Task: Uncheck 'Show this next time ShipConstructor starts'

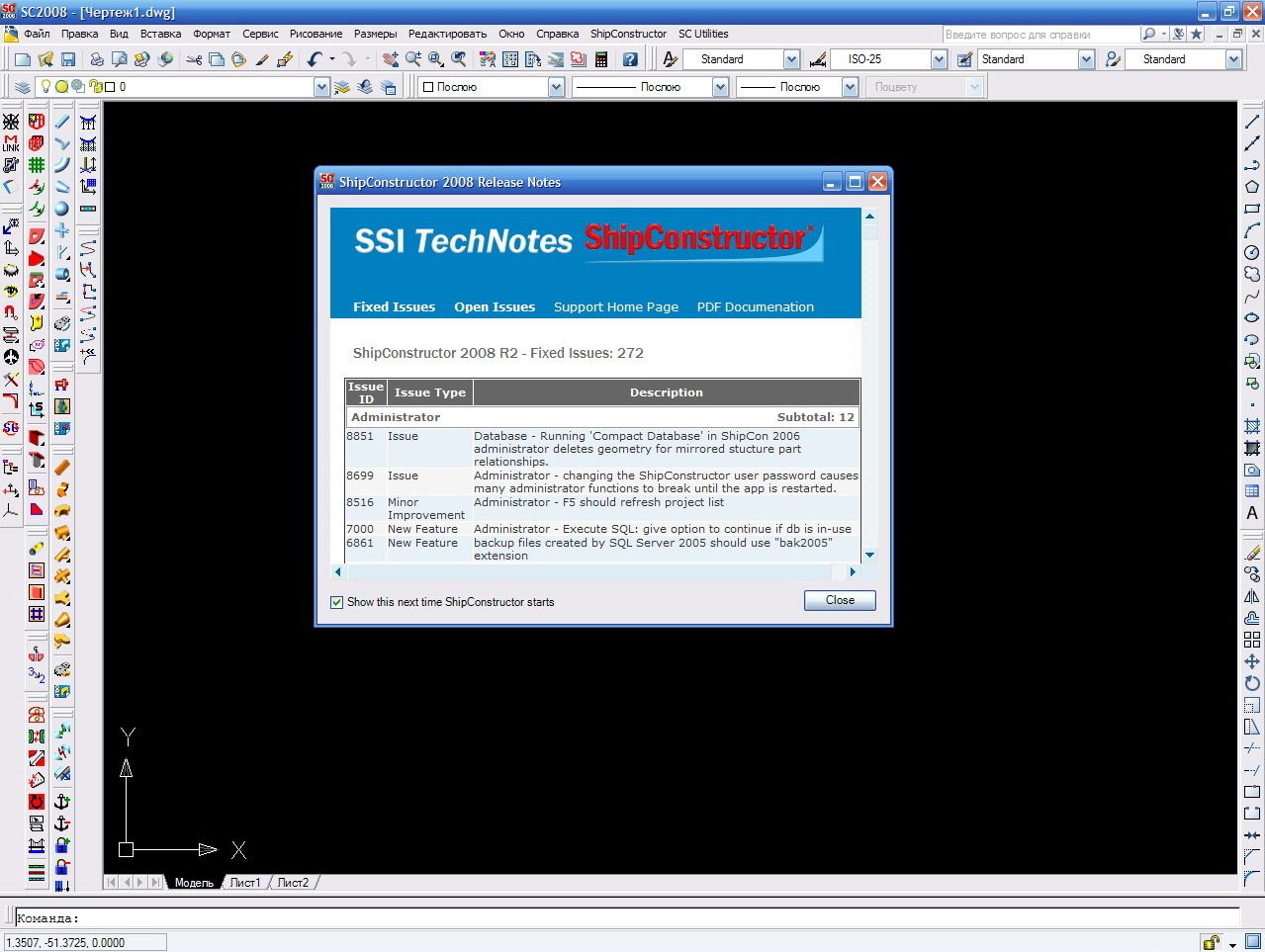Action: [337, 602]
